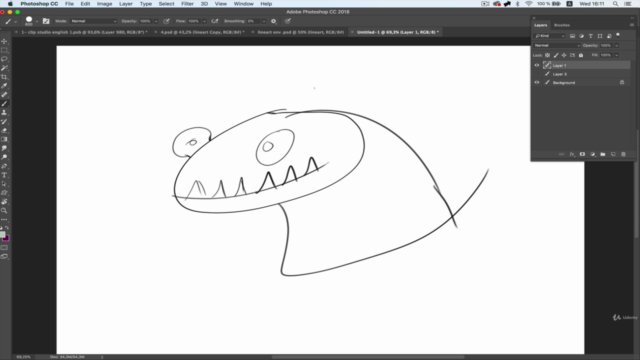Toggle lock position

pyautogui.click(x=564, y=55)
